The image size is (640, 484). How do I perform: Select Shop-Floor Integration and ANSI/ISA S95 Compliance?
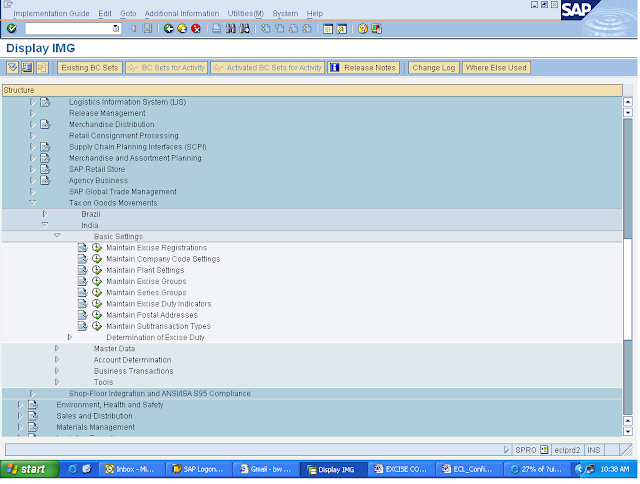(x=160, y=393)
